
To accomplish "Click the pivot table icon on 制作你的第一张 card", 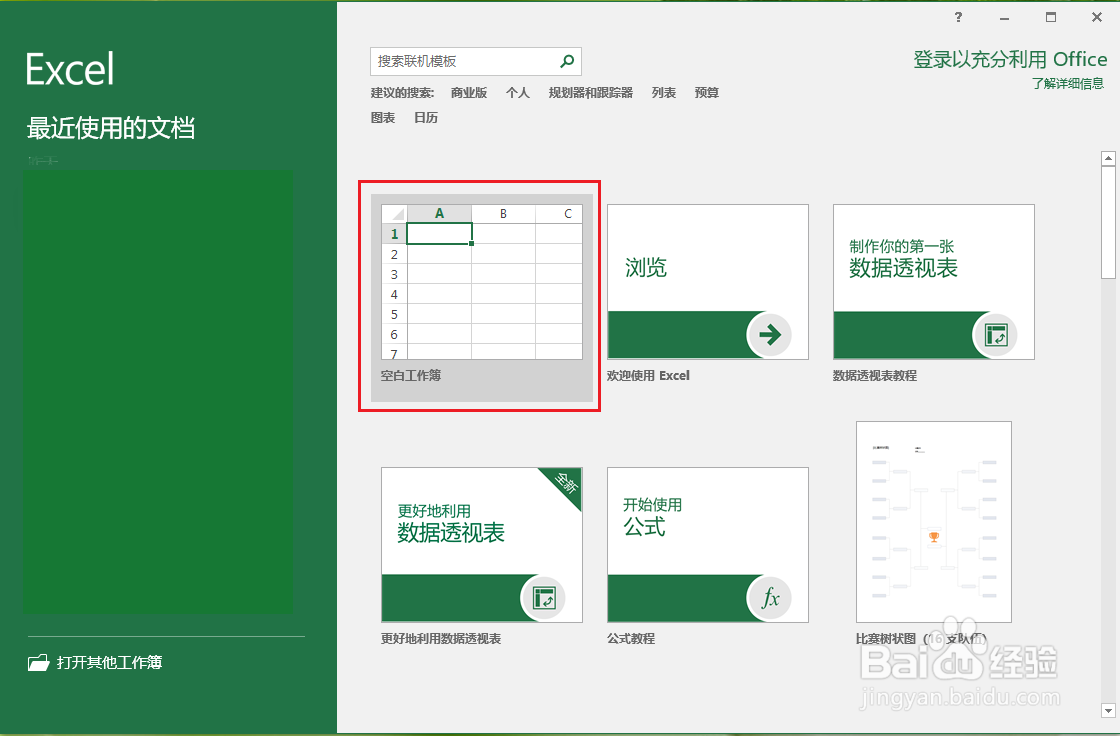I will [x=995, y=334].
